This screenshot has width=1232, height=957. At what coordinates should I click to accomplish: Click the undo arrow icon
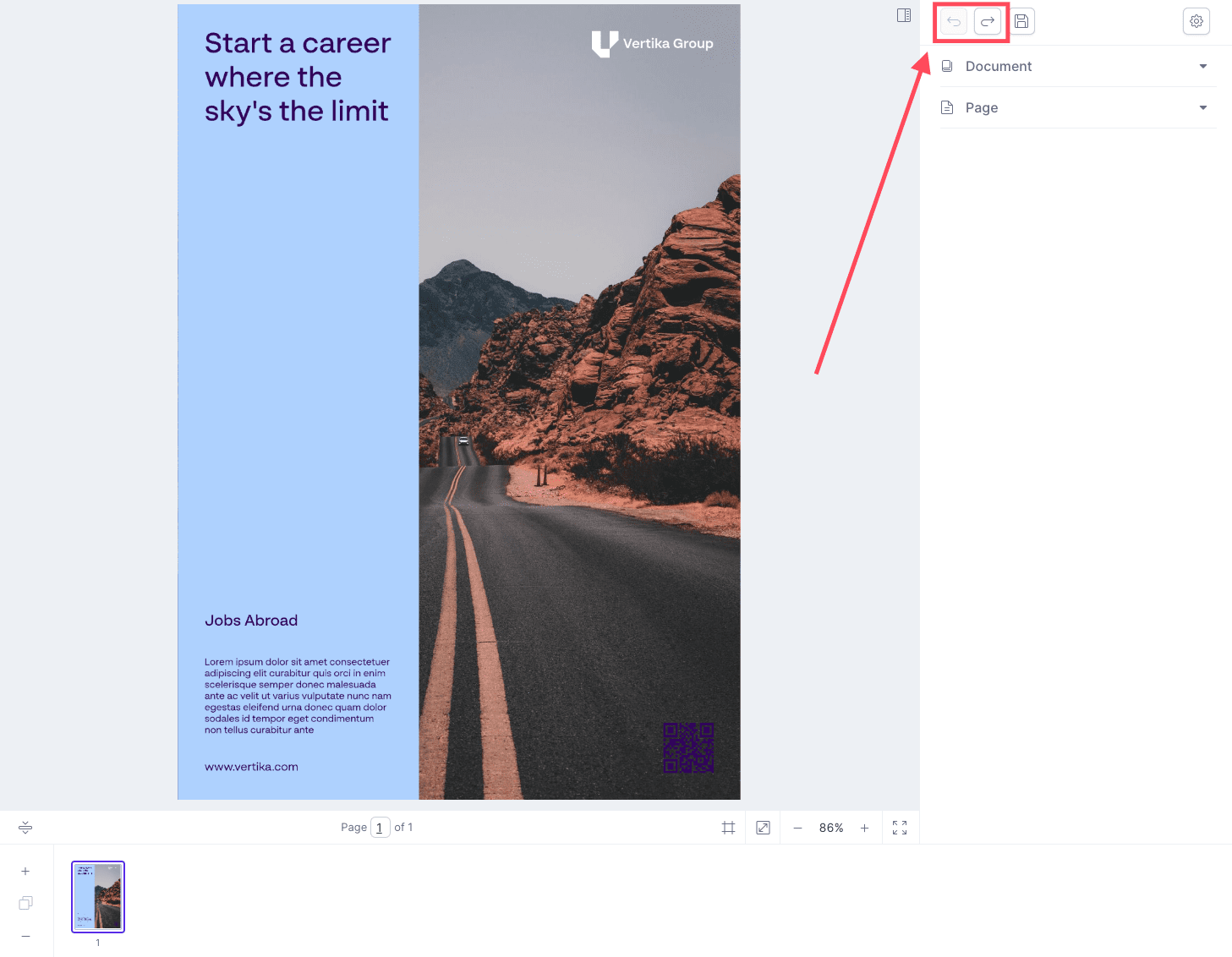click(954, 21)
